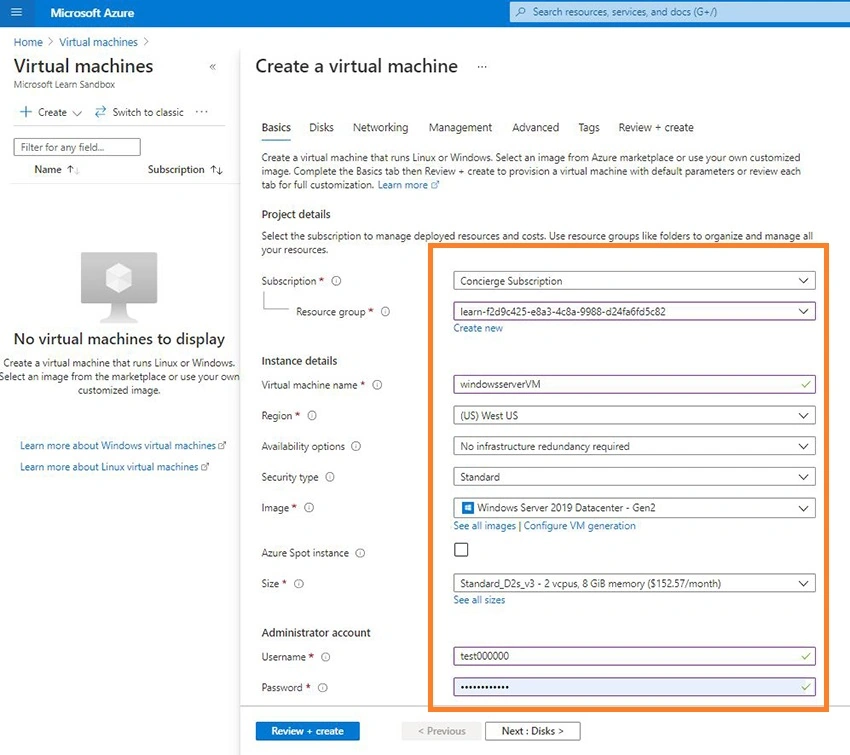
Task: Open the Security type dropdown
Action: click(x=634, y=477)
